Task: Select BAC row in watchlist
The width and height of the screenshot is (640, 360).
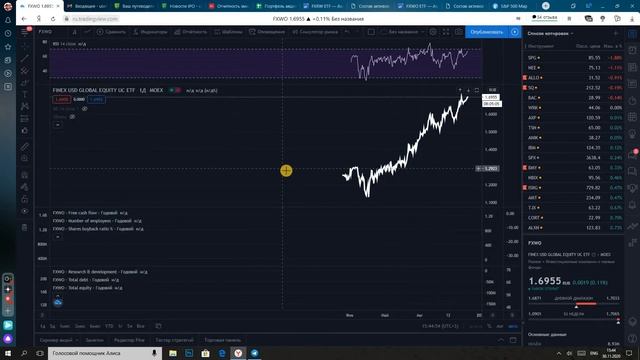Action: pos(573,98)
